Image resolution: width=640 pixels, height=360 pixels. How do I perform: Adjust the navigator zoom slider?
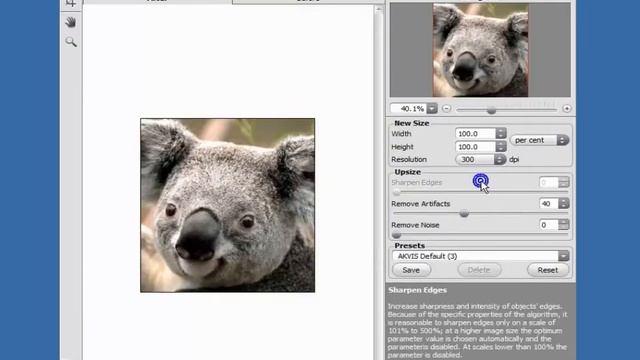click(491, 110)
